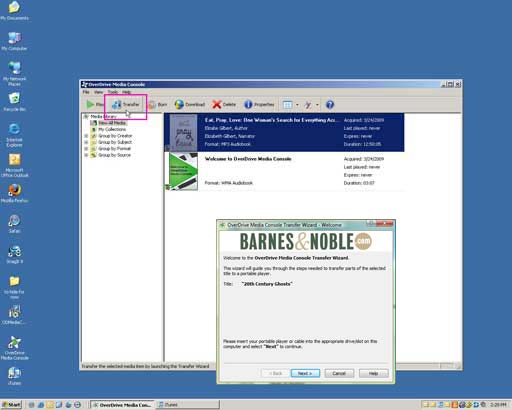Image resolution: width=512 pixels, height=410 pixels.
Task: Select the Media Library root node
Action: tap(103, 116)
